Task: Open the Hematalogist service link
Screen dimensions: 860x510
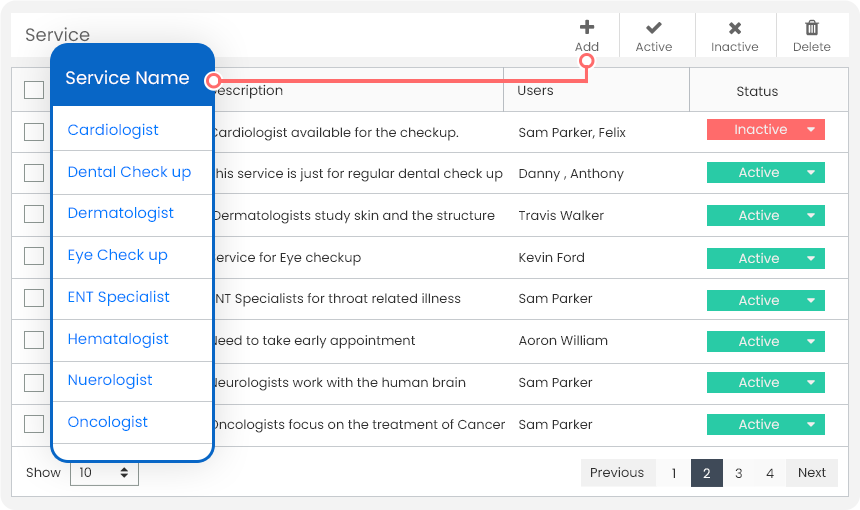Action: click(118, 339)
